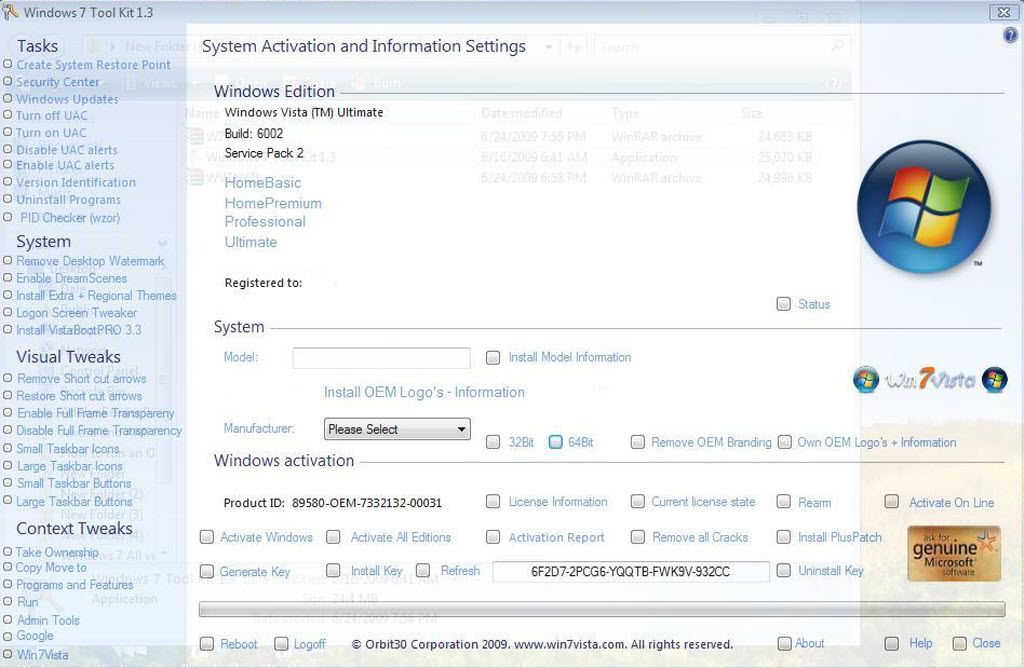1024x668 pixels.
Task: Check Remove OEM Branding
Action: [x=637, y=442]
